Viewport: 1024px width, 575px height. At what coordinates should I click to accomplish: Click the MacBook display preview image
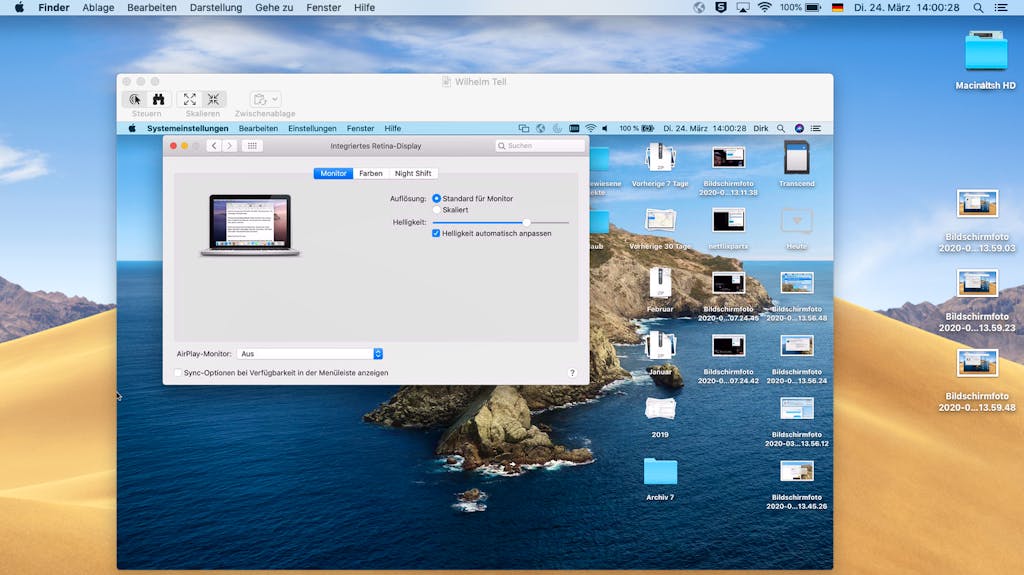[250, 225]
